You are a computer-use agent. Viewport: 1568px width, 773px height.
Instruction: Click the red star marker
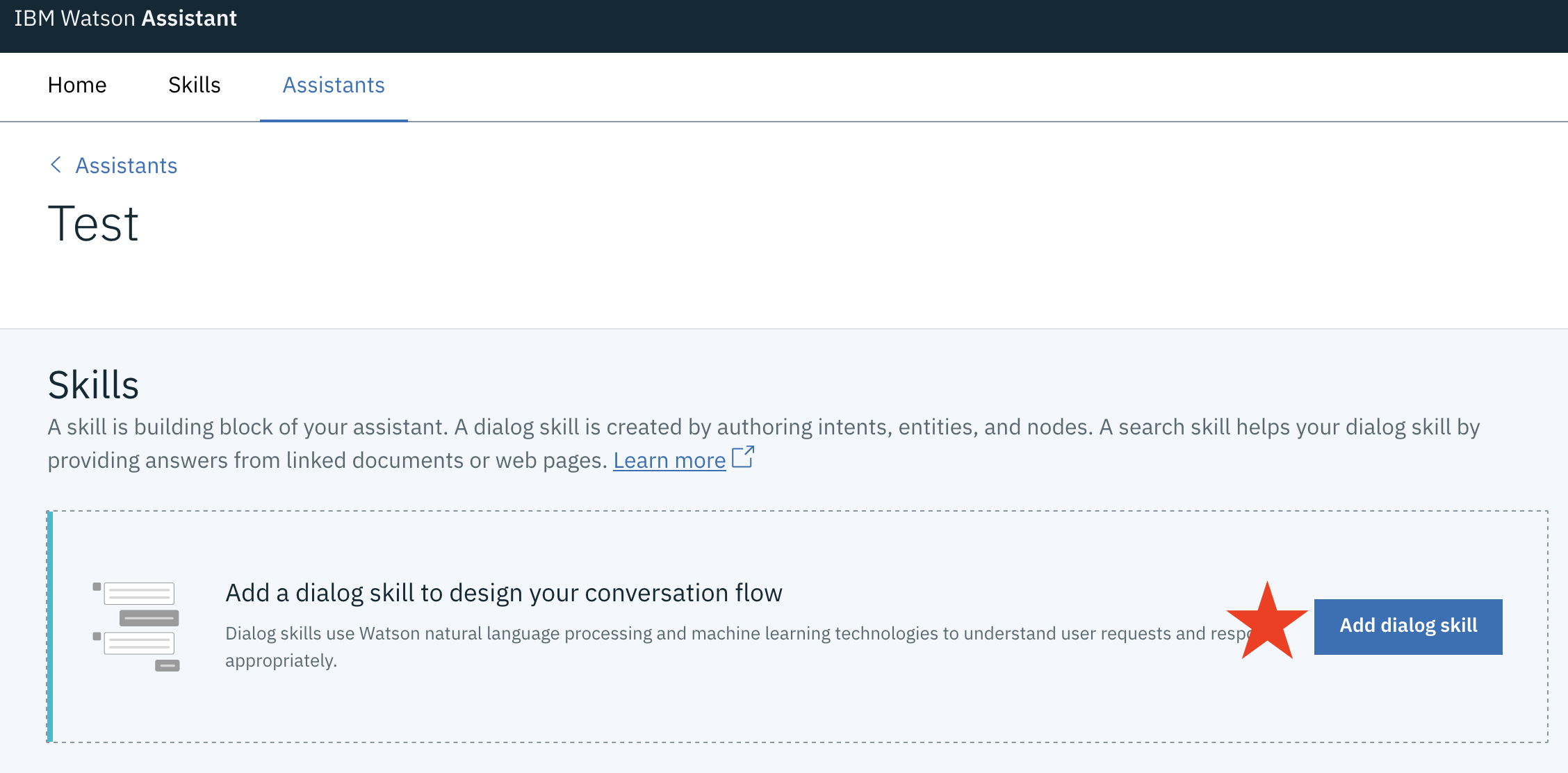point(1267,623)
